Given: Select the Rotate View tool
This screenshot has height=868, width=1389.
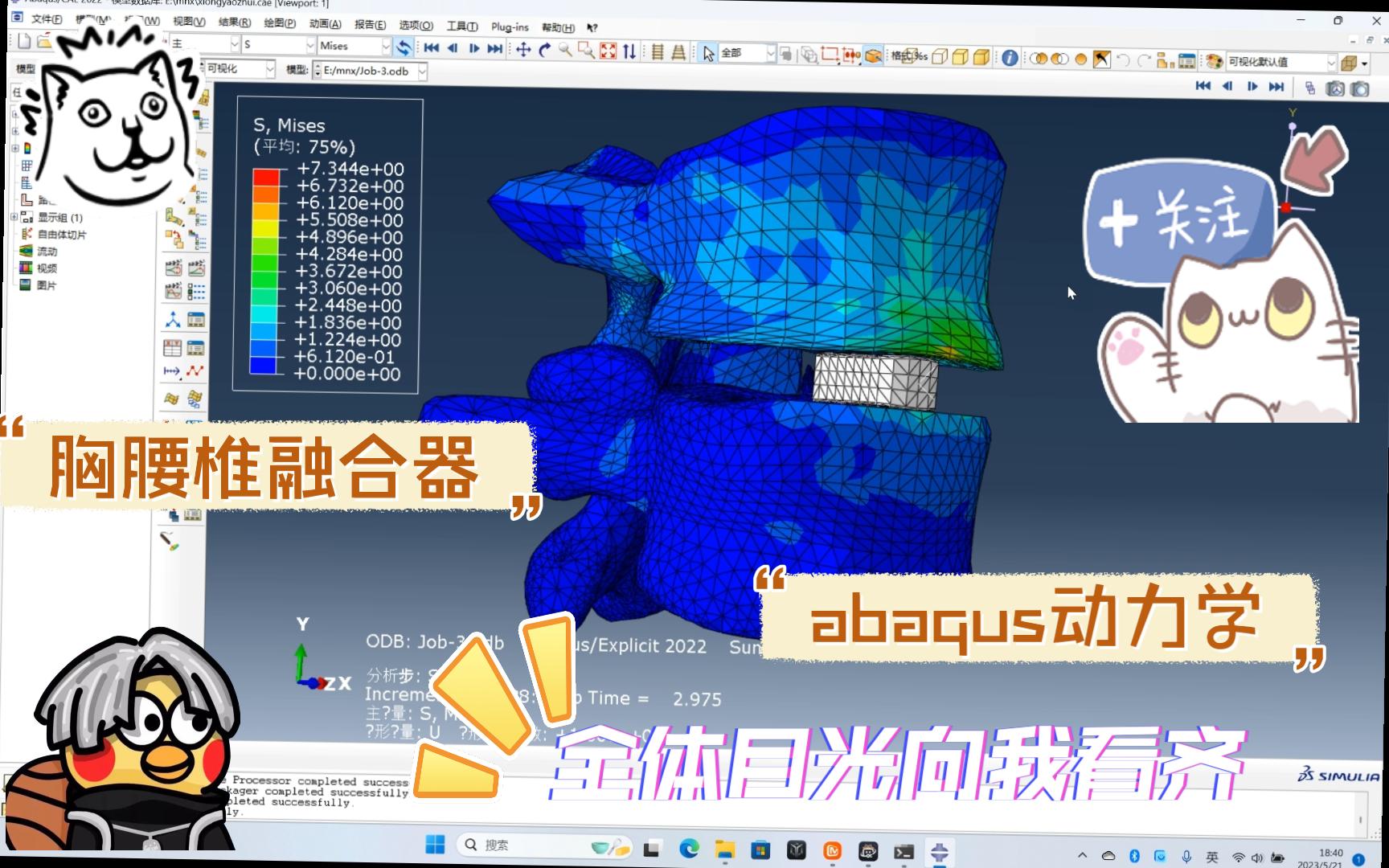Looking at the screenshot, I should pyautogui.click(x=544, y=50).
